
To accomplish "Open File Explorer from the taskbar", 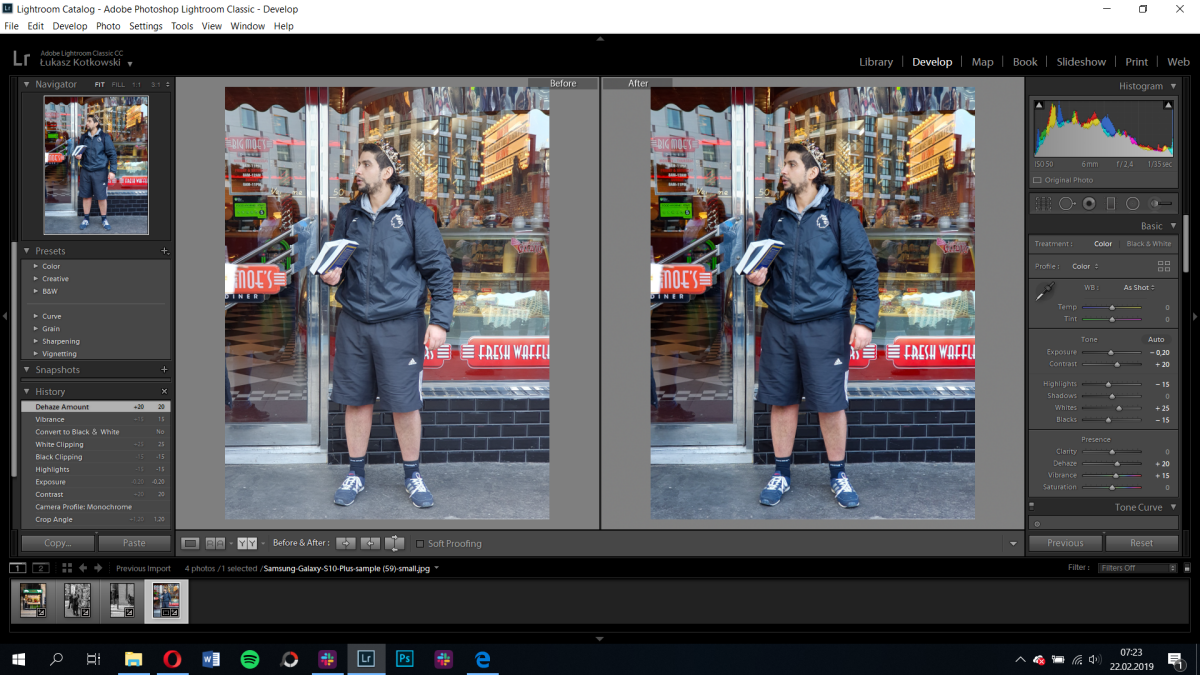I will pos(133,659).
